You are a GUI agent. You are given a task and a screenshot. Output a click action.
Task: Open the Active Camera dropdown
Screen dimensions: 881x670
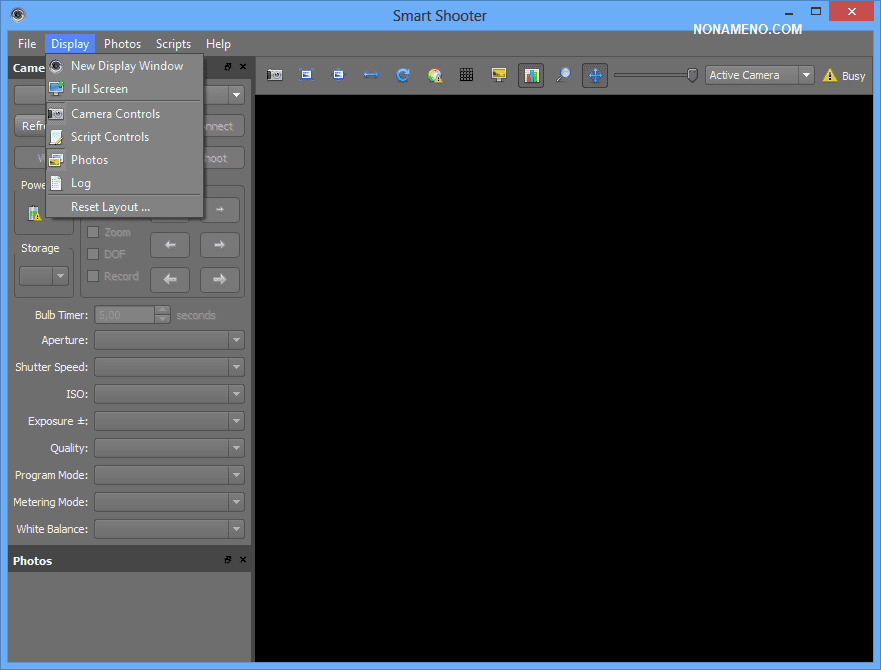(x=760, y=75)
